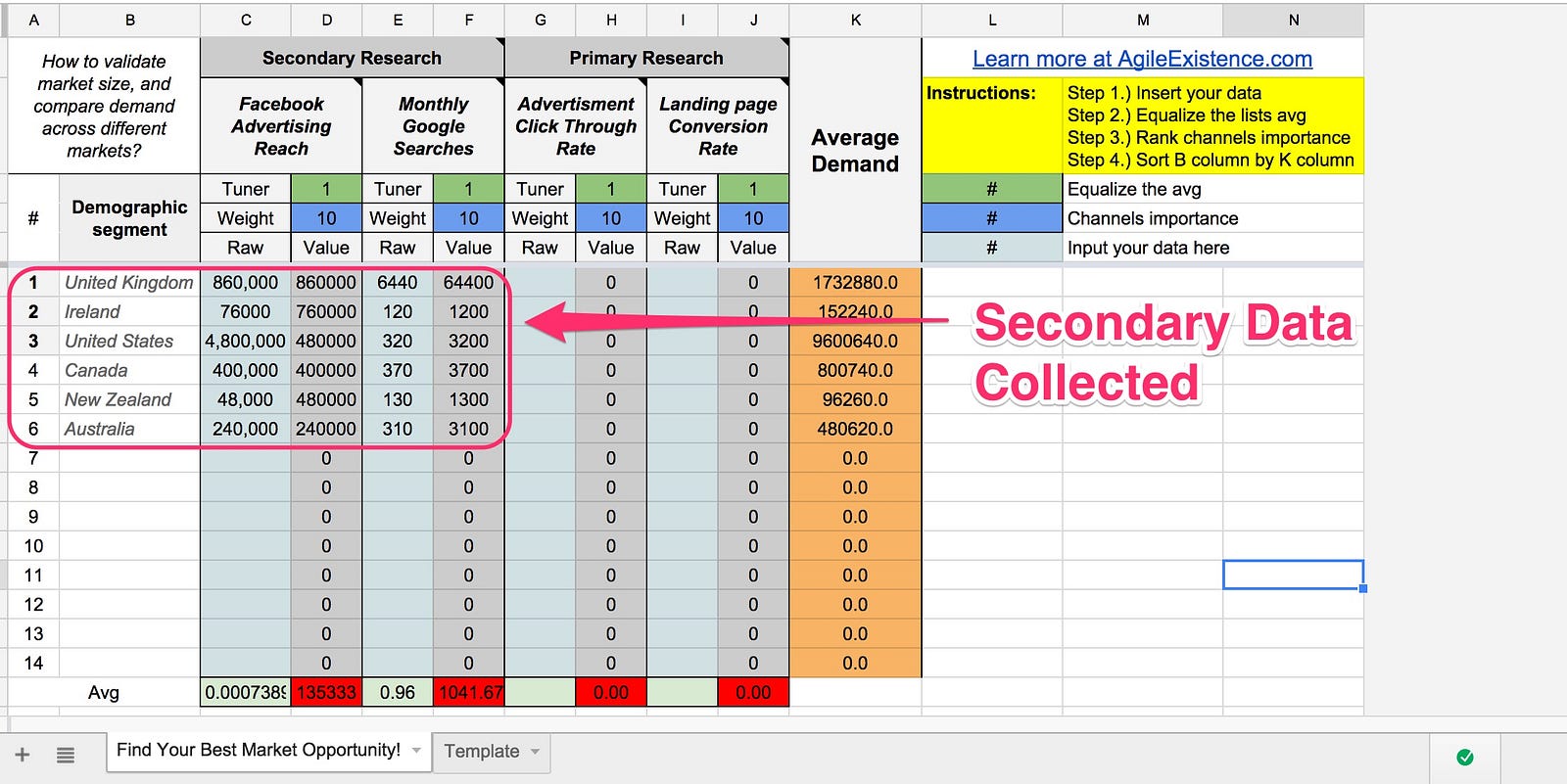Click New Zealand raw reach 48,000
This screenshot has width=1567, height=784.
(x=246, y=400)
